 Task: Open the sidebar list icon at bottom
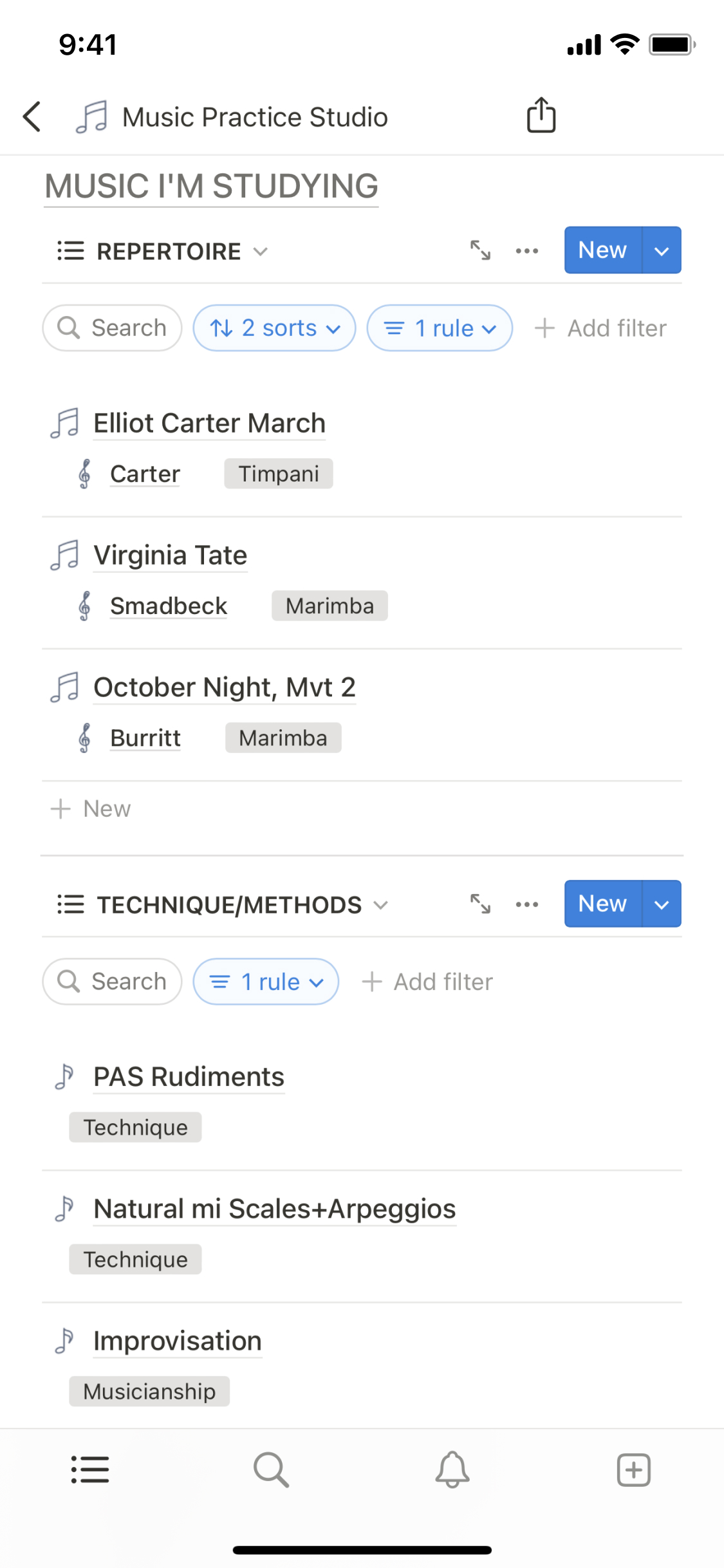click(x=90, y=1470)
